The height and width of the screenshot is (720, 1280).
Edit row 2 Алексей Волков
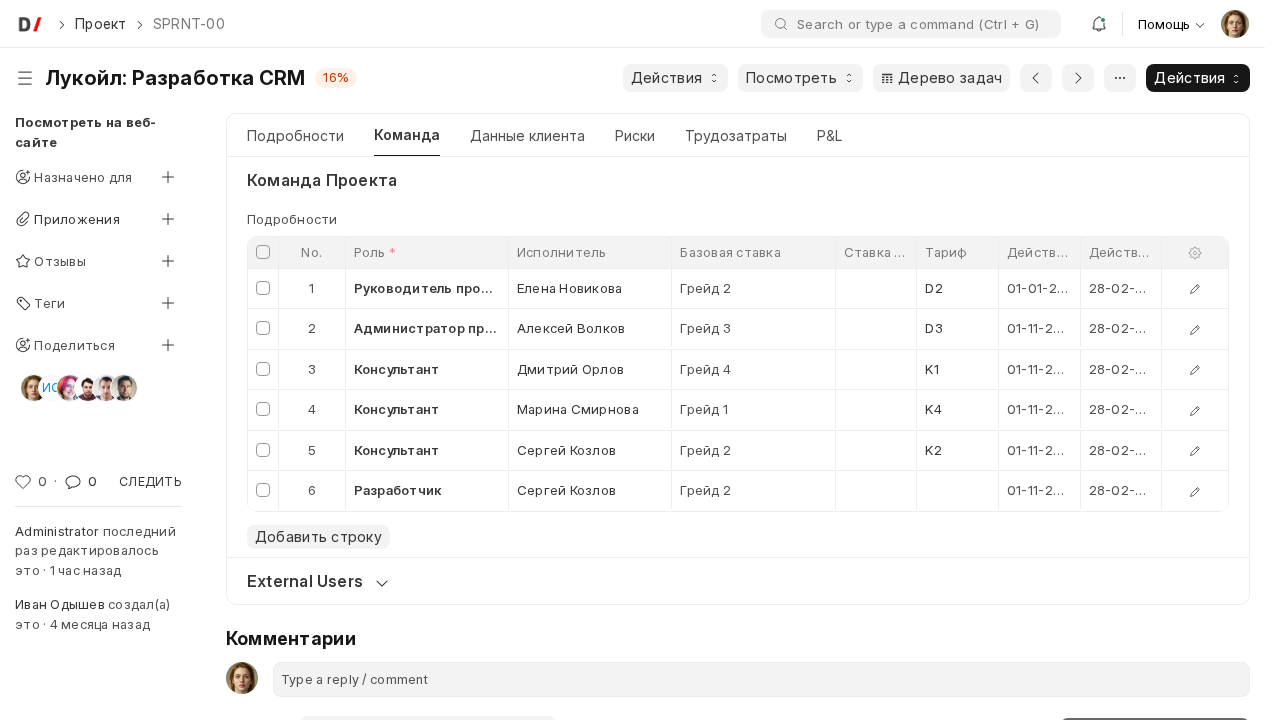click(1195, 329)
